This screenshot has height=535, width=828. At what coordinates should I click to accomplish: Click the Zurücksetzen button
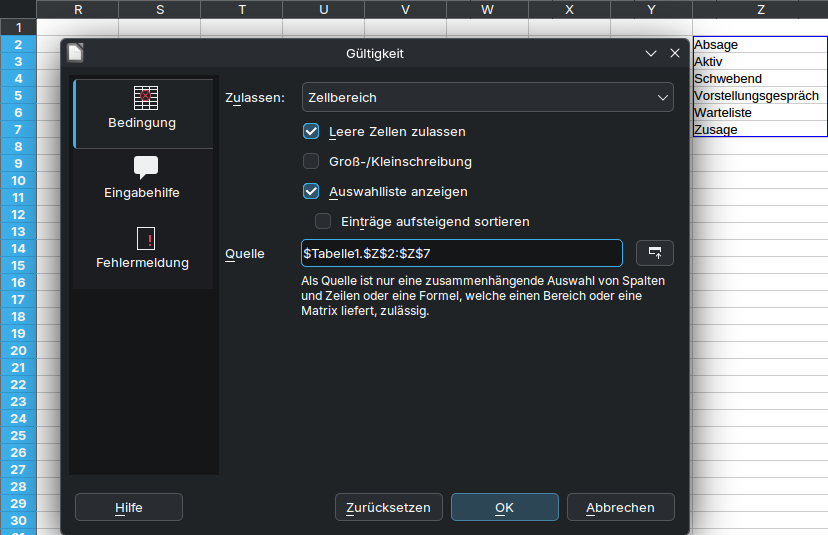click(389, 507)
